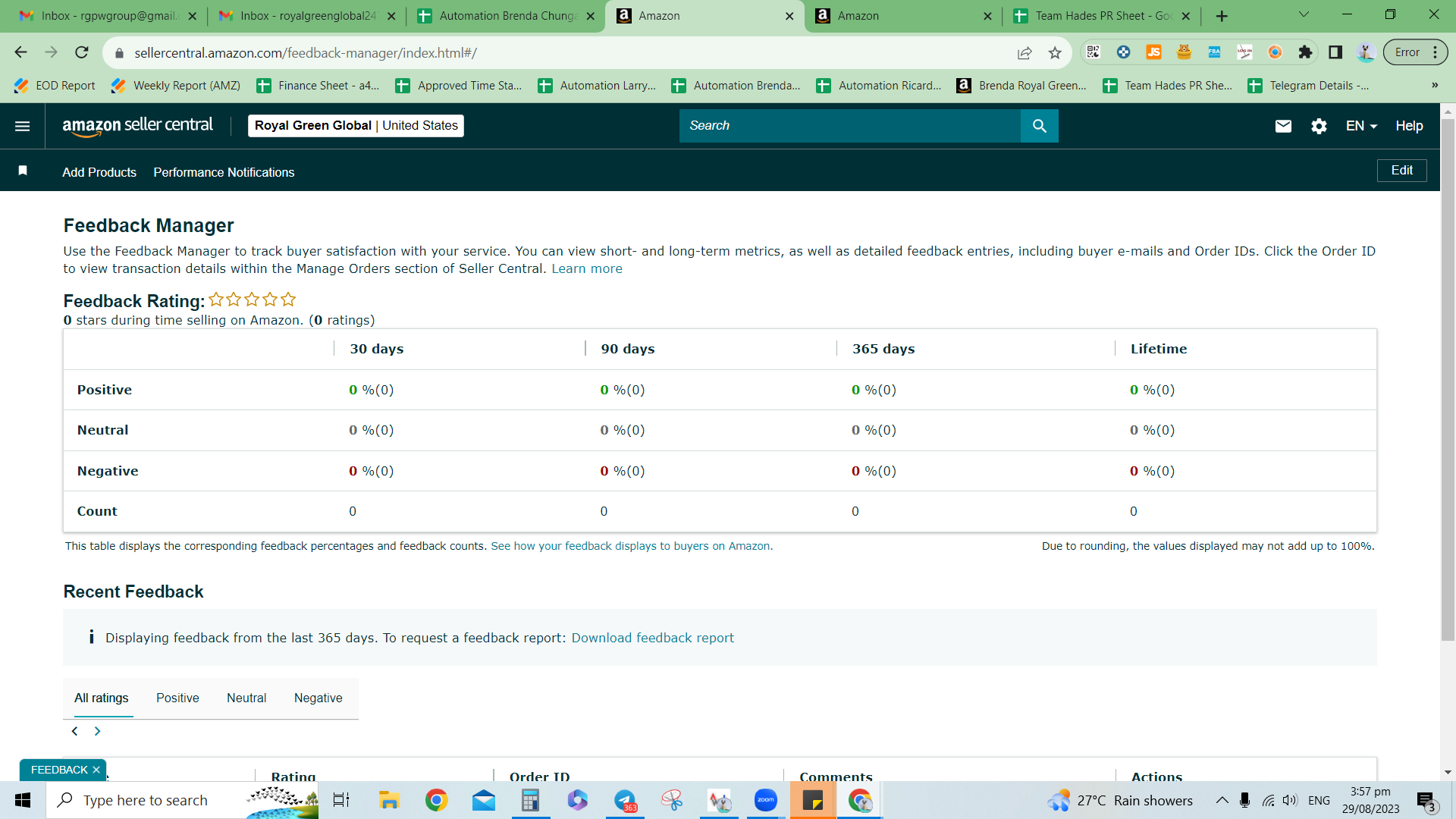Open the settings gear icon
1456x819 pixels.
[1319, 126]
